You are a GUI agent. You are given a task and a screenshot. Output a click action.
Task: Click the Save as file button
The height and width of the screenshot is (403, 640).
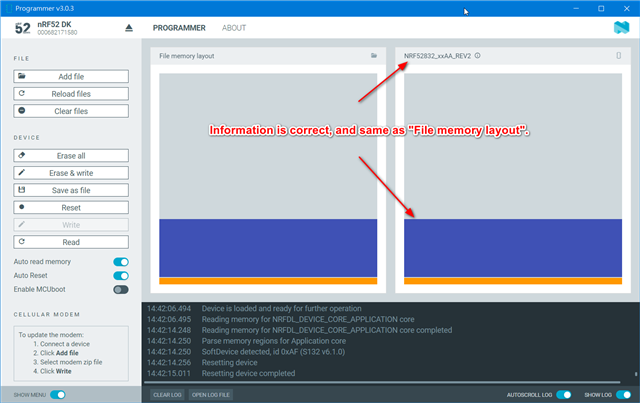point(71,190)
